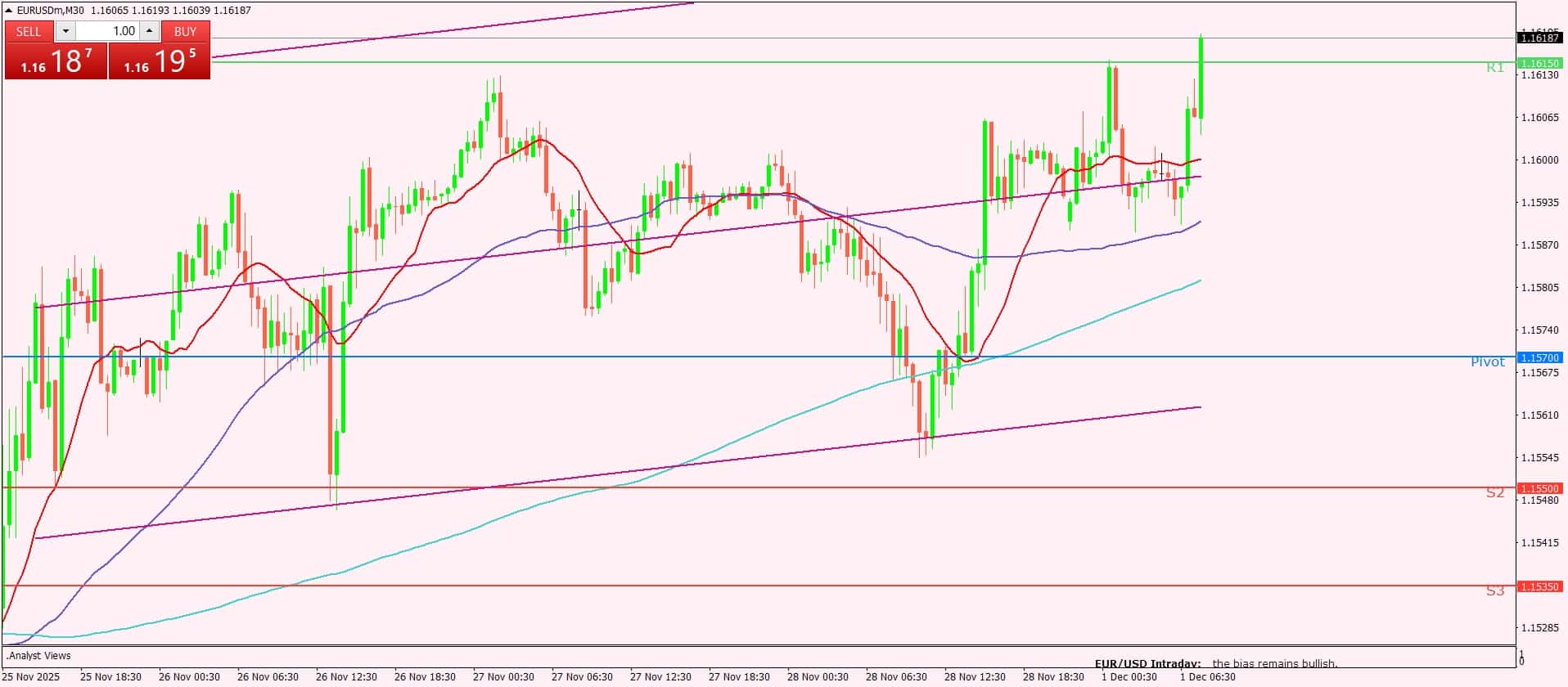
Task: Click the current price tag 1.16187
Action: [x=1539, y=38]
